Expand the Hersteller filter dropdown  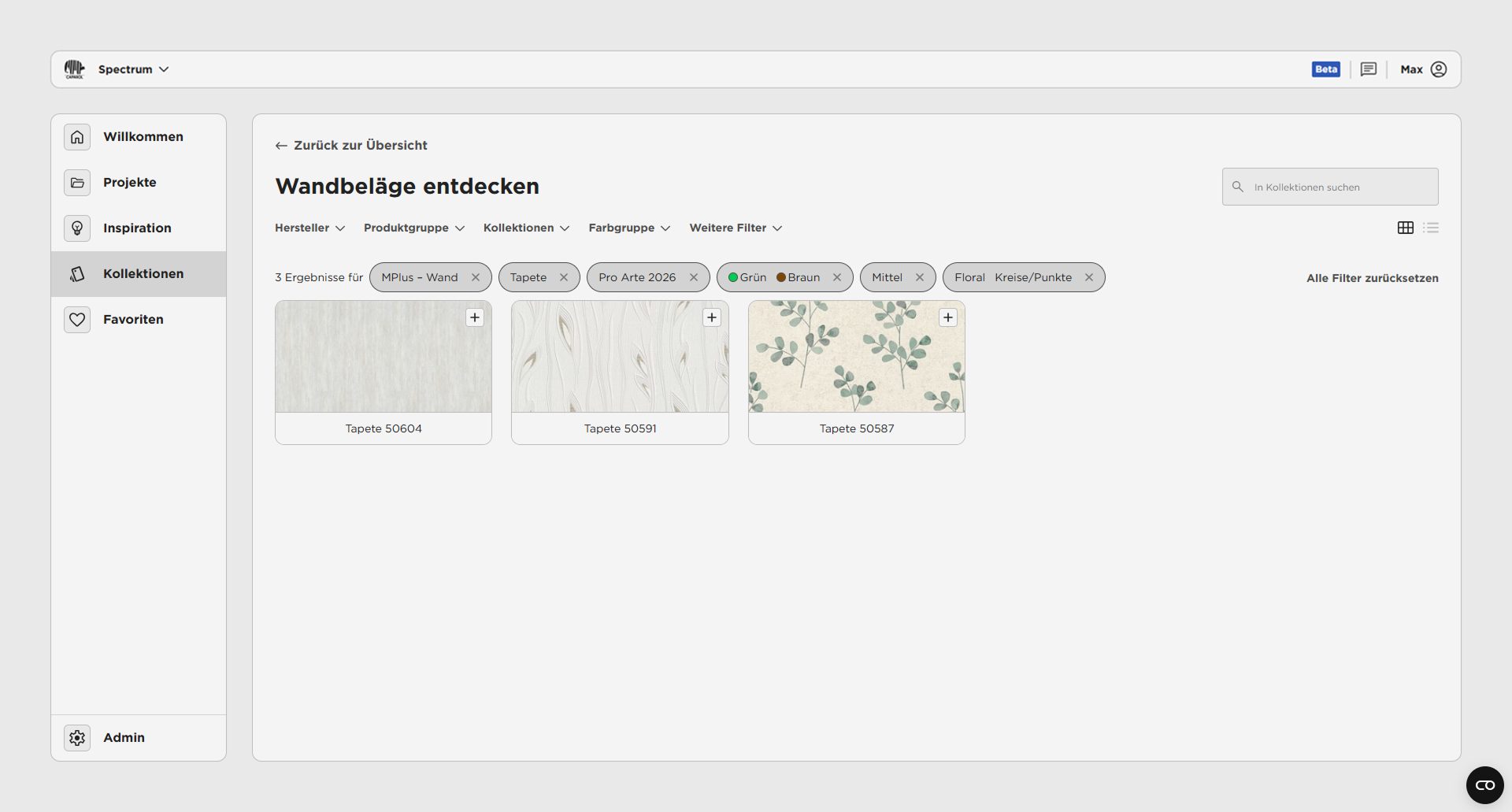pos(309,228)
